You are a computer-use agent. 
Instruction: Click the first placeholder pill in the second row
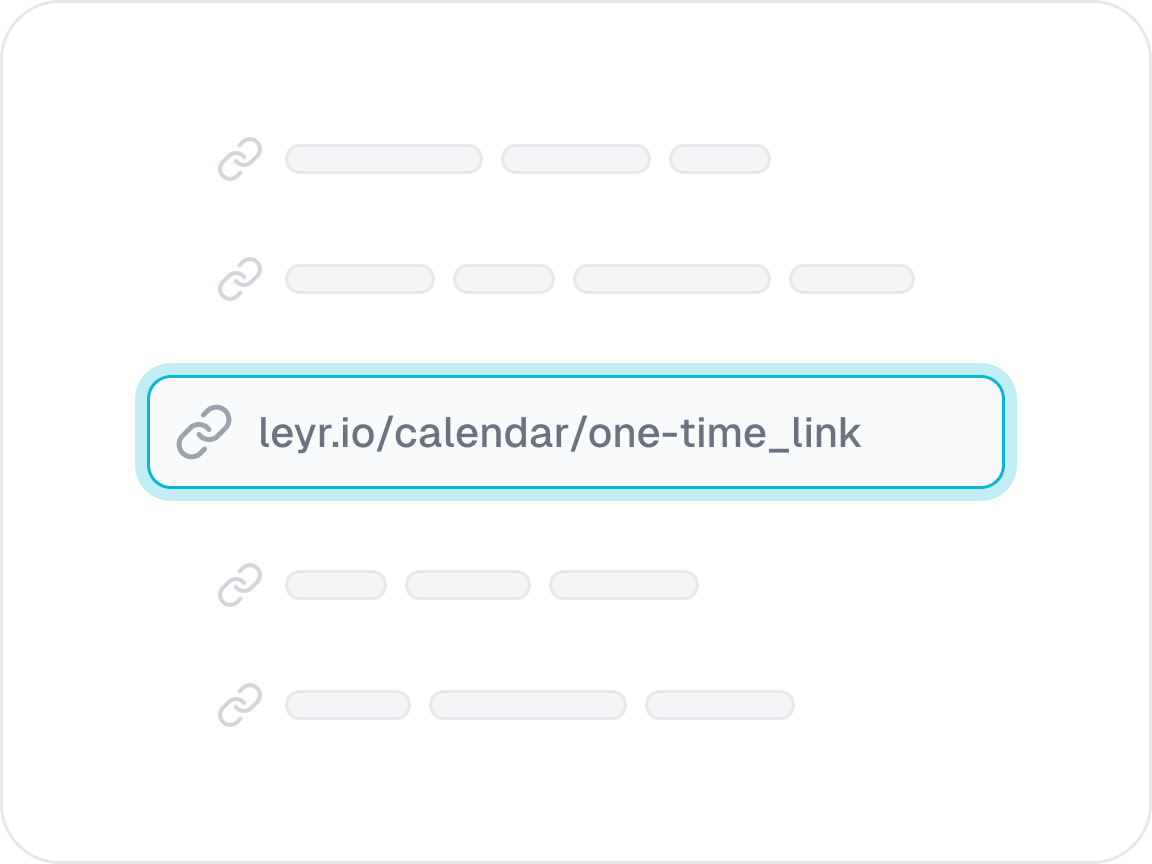pyautogui.click(x=360, y=279)
